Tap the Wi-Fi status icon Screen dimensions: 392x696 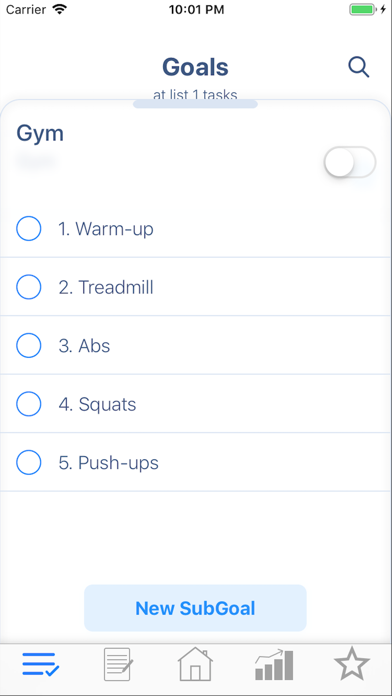59,9
